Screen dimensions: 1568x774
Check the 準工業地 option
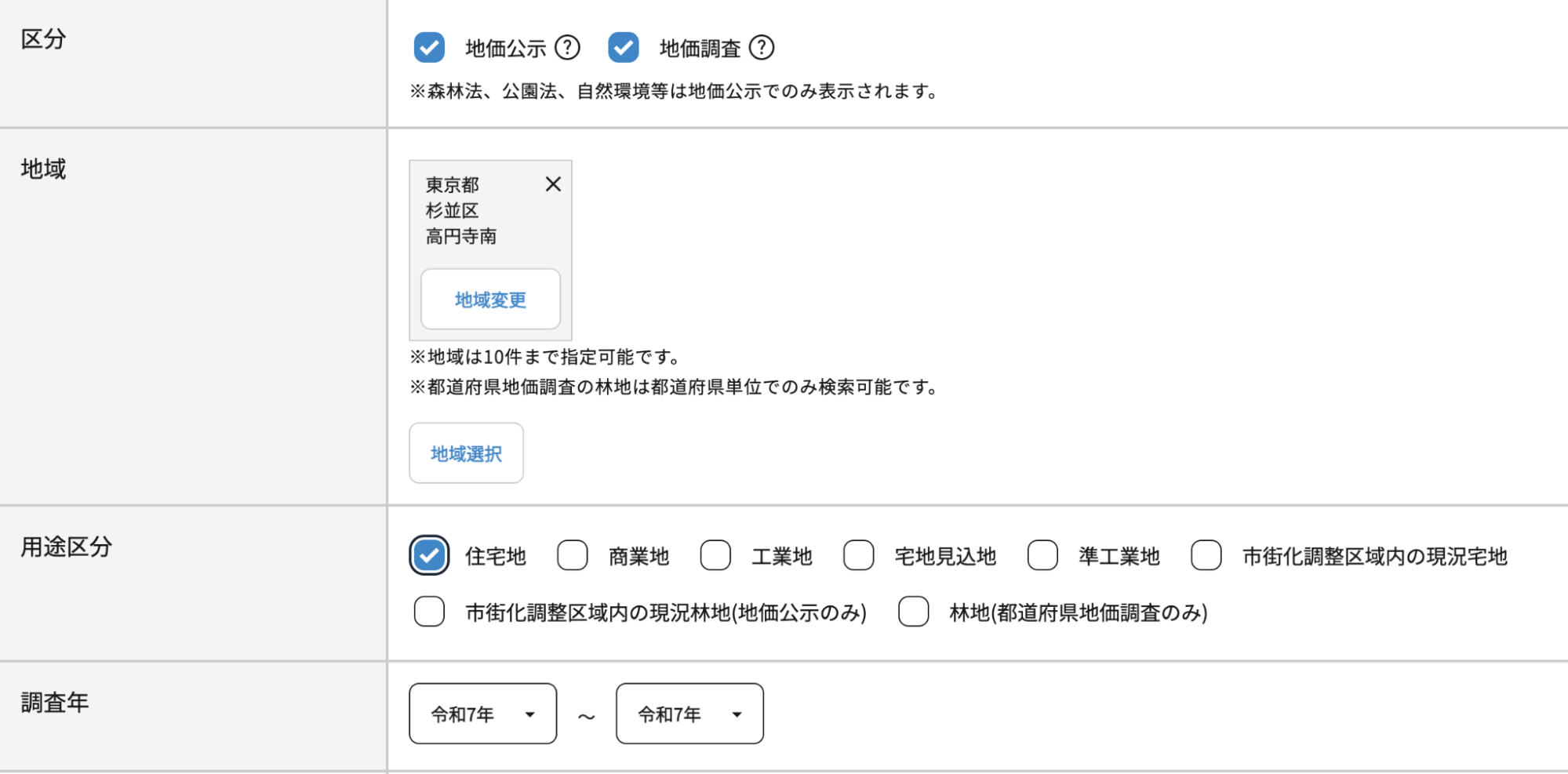1042,556
